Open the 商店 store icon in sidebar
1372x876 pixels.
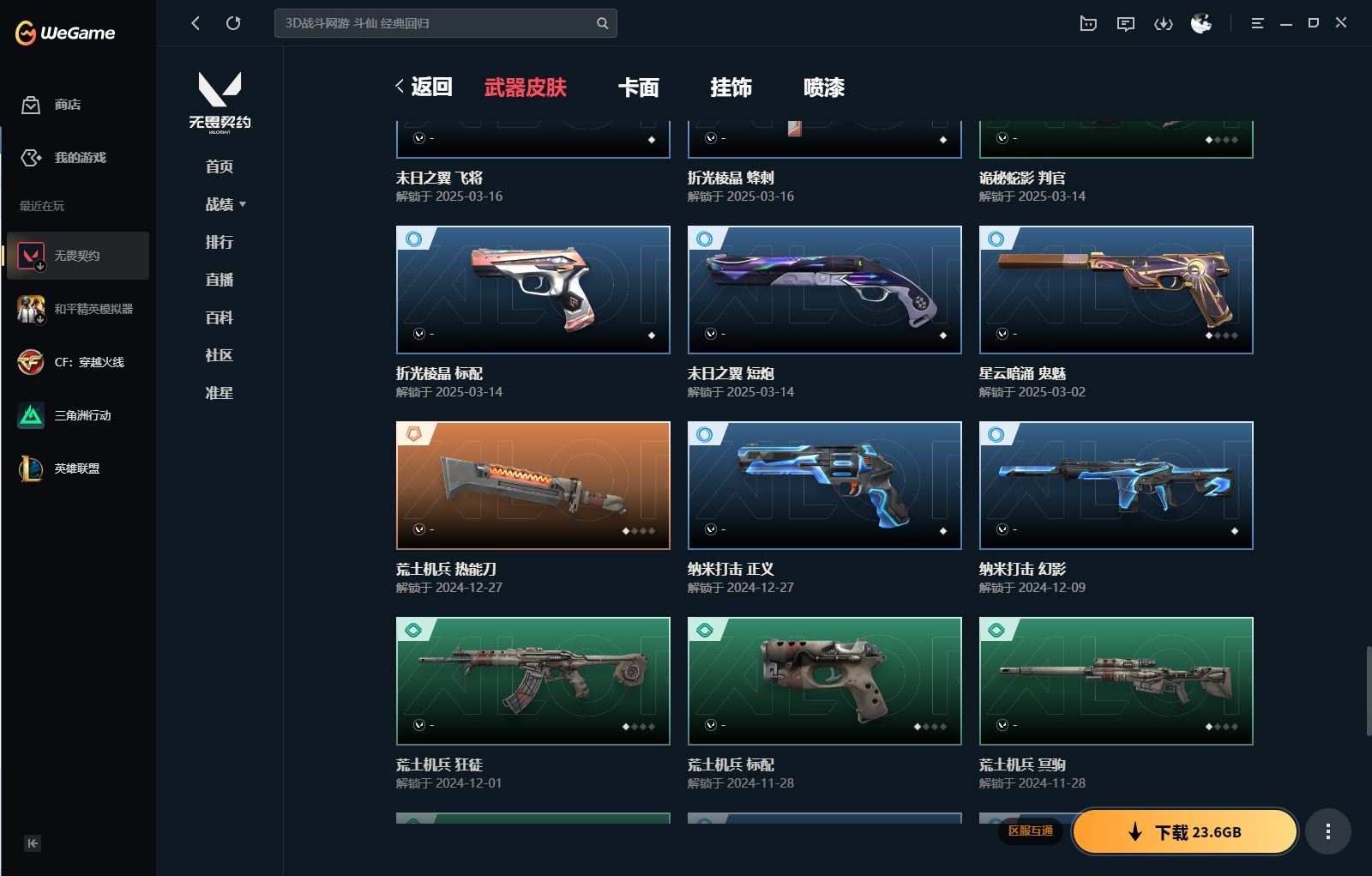point(31,105)
